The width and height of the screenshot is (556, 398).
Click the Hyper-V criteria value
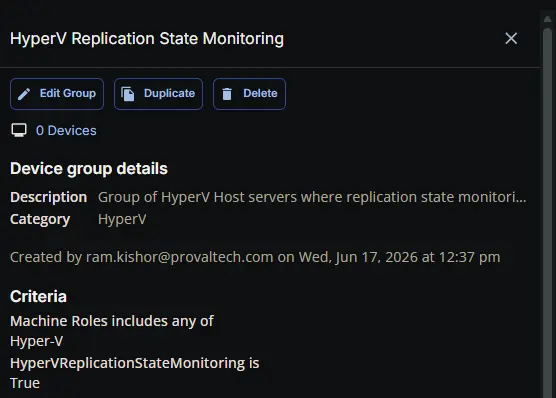coord(37,341)
